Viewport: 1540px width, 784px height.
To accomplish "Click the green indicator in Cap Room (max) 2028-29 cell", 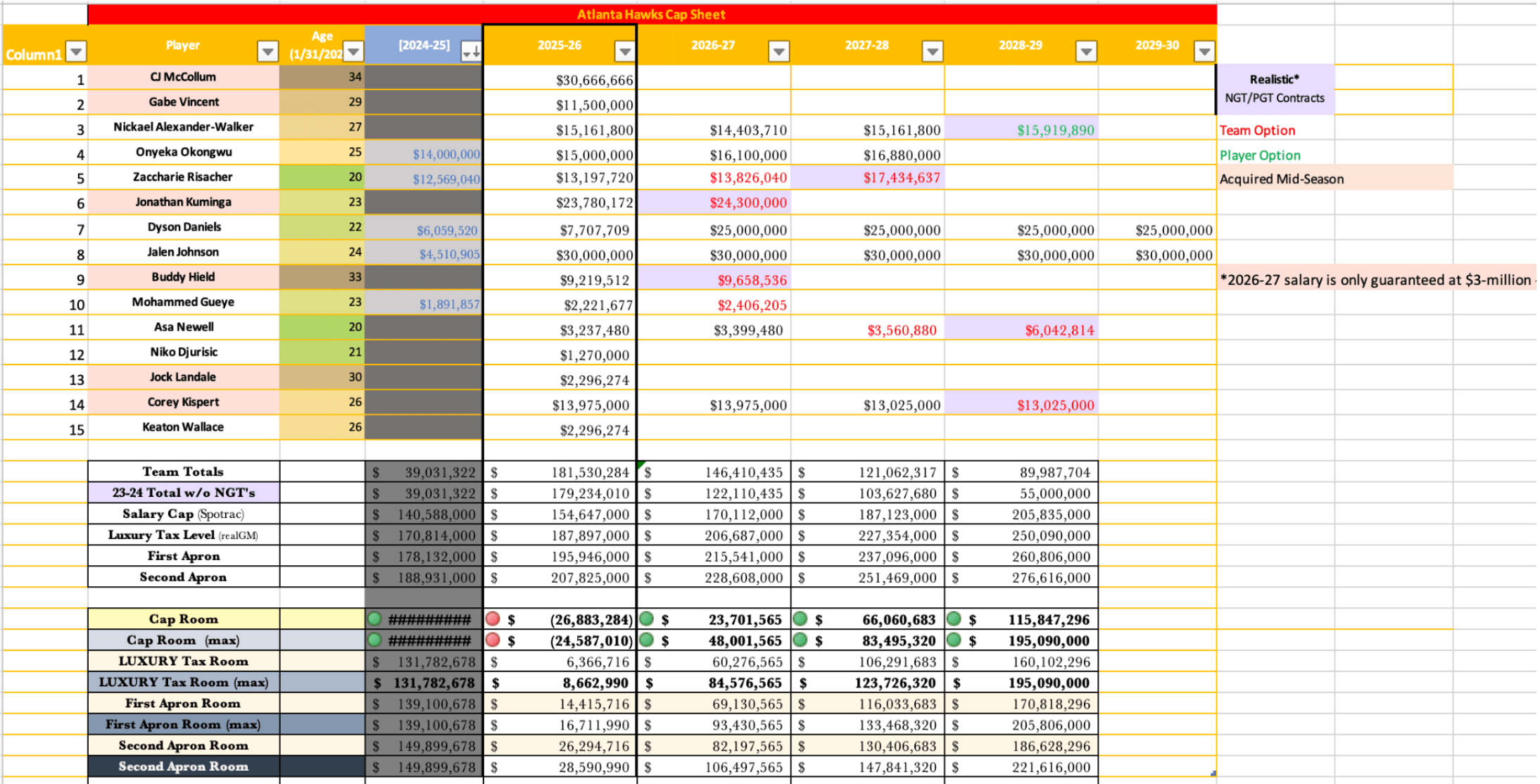I will click(x=954, y=640).
